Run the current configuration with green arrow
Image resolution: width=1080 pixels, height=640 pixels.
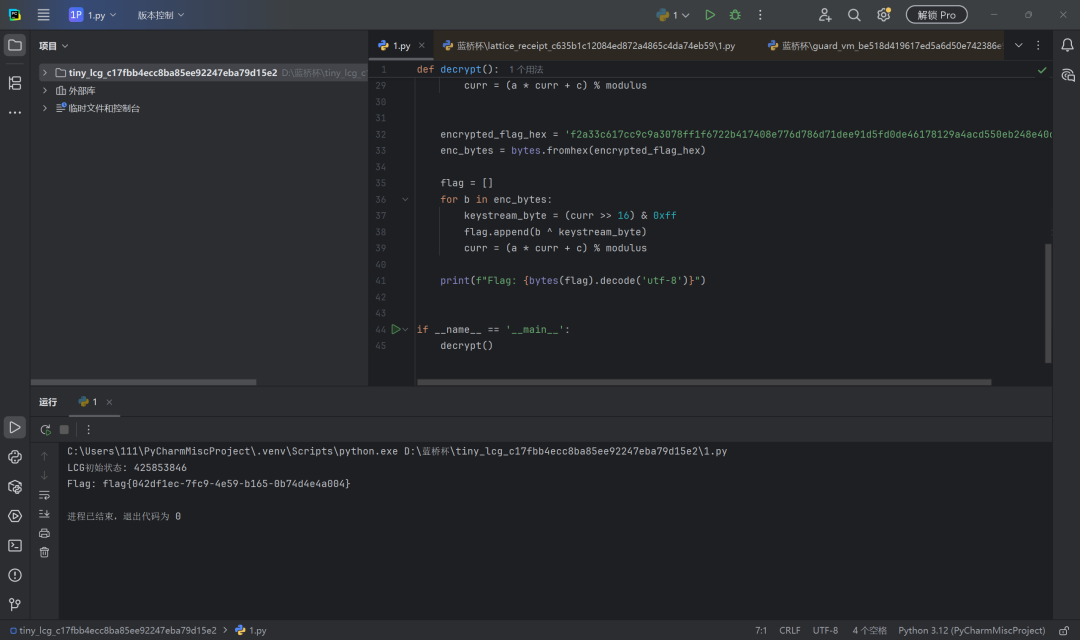tap(710, 14)
